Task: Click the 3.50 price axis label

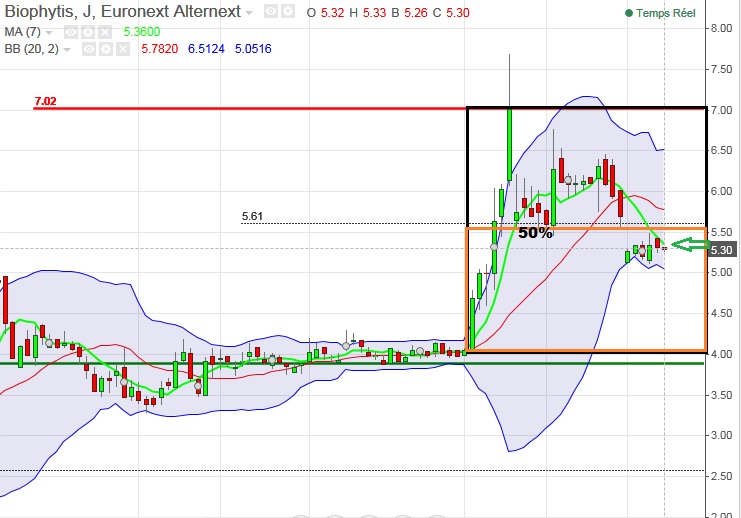Action: (x=722, y=395)
